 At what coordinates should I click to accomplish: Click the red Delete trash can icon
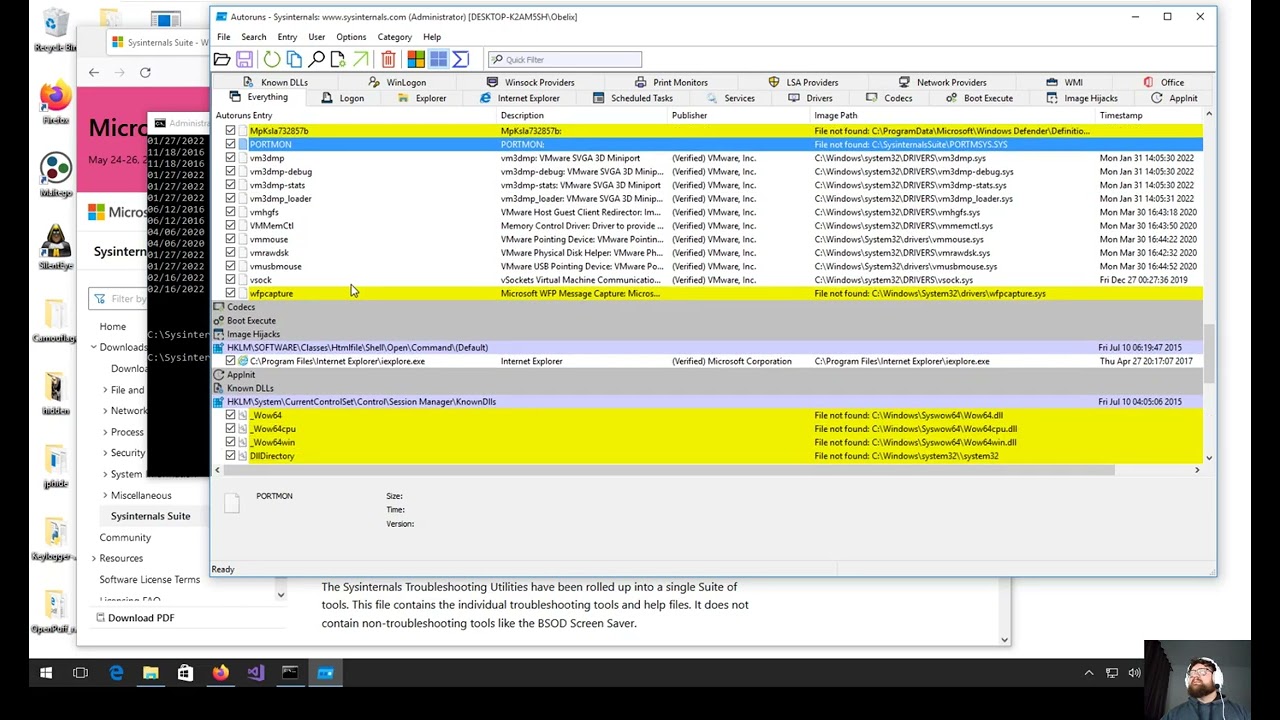(388, 60)
